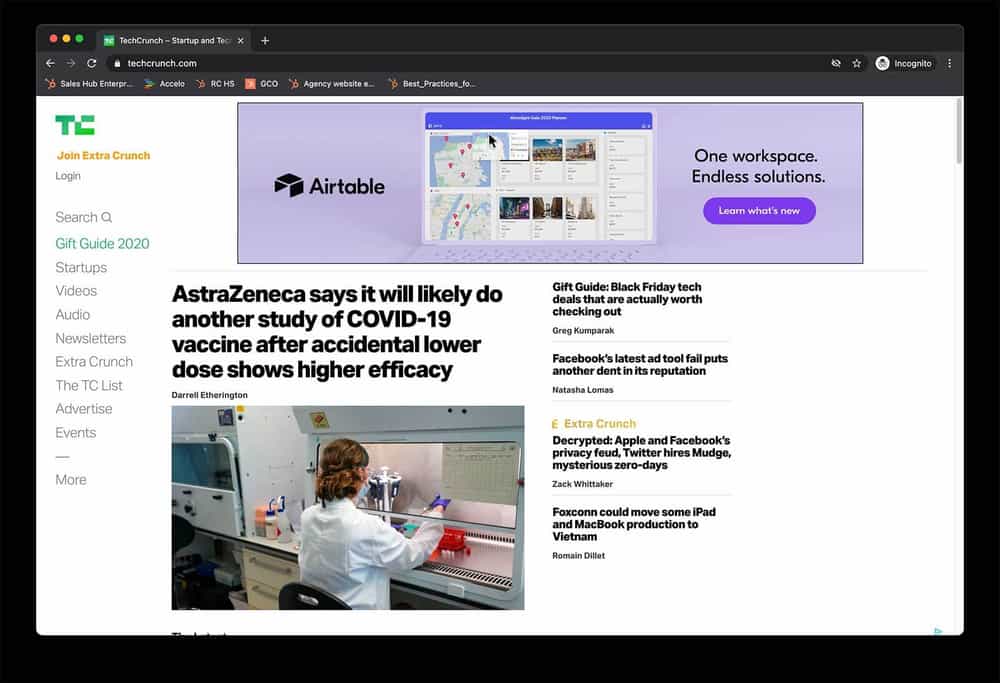This screenshot has height=683, width=1000.
Task: Open the RC HS bookmark
Action: point(216,84)
